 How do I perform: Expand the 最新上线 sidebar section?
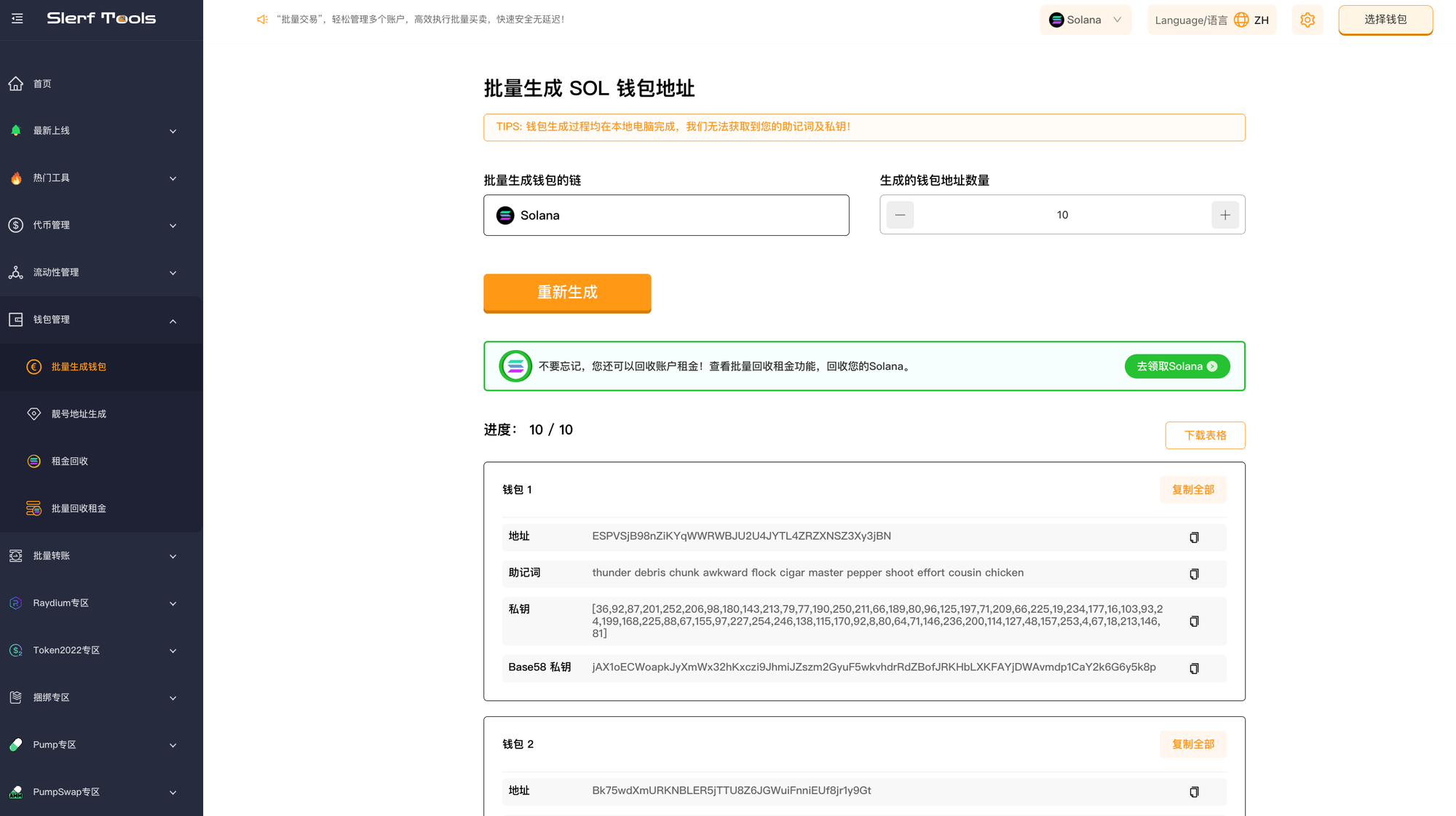point(101,131)
